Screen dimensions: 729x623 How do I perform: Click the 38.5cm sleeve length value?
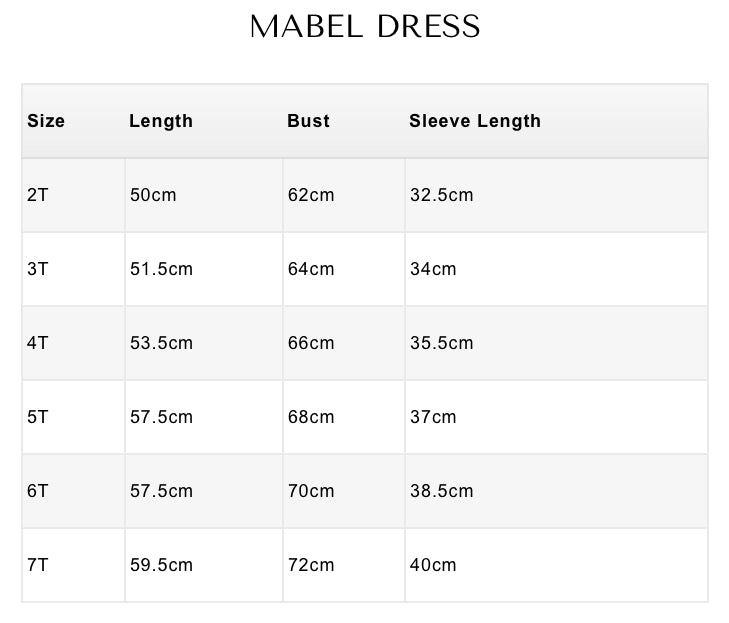point(441,491)
